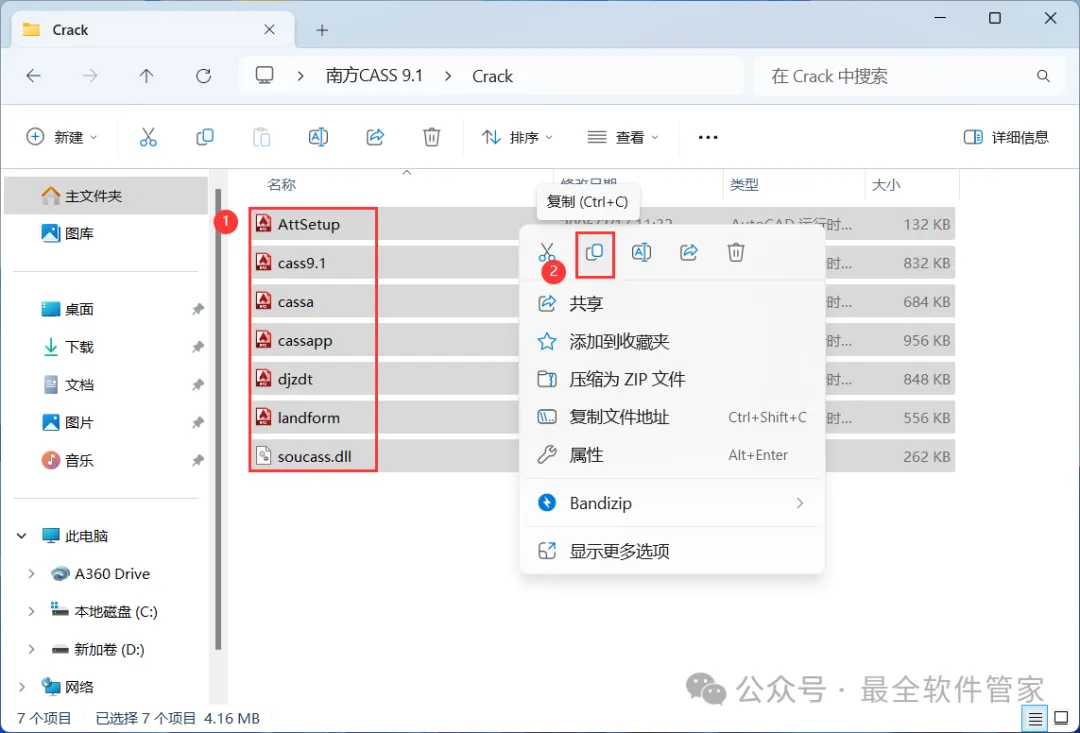The height and width of the screenshot is (733, 1080).
Task: Open the 排序 sort dropdown
Action: pyautogui.click(x=517, y=137)
